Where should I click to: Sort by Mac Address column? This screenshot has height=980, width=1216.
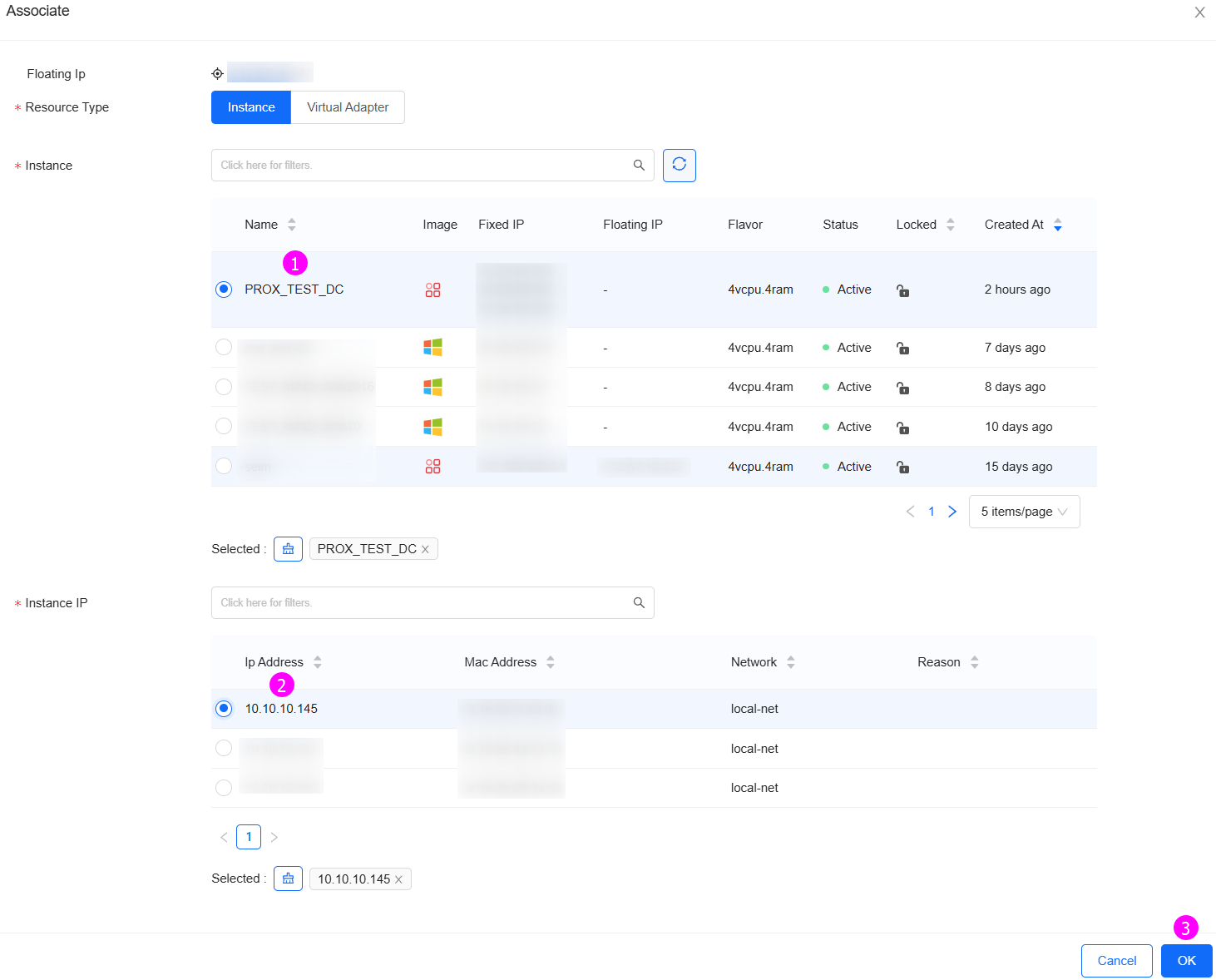click(551, 662)
